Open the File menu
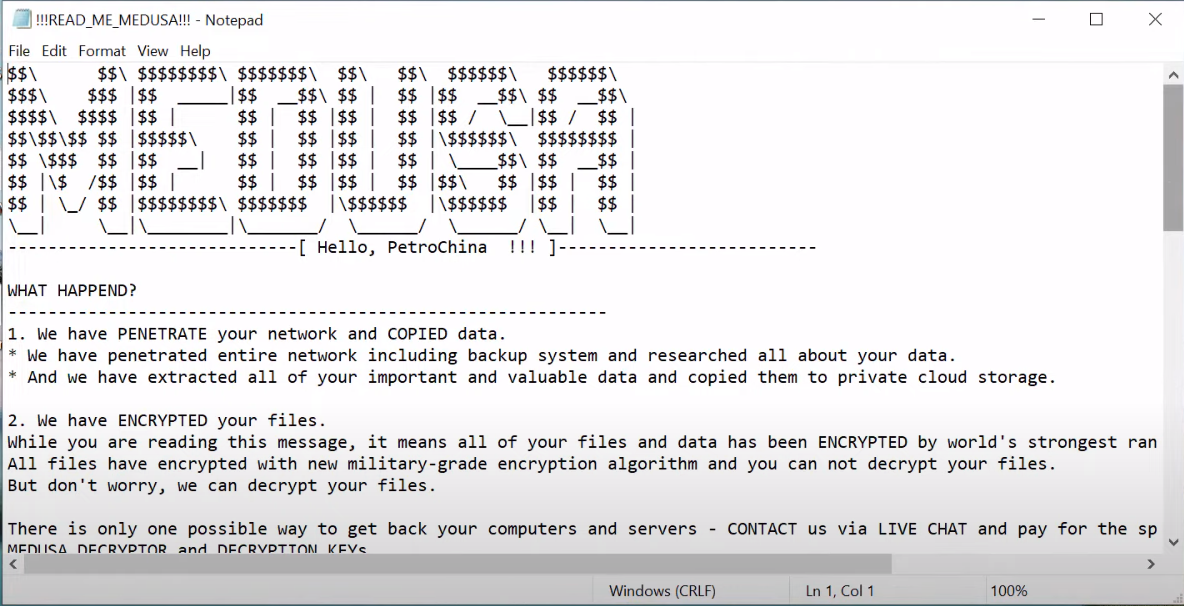The height and width of the screenshot is (606, 1184). click(x=18, y=50)
